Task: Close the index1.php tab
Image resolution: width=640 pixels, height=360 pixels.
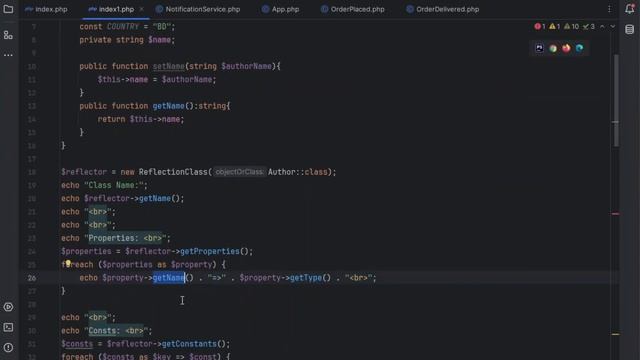Action: [142, 9]
